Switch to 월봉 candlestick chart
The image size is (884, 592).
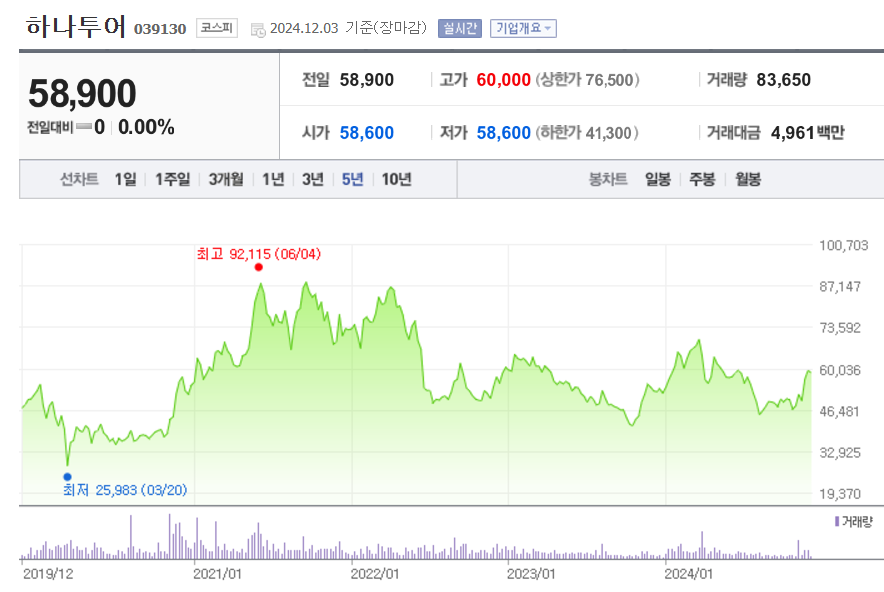[x=748, y=179]
